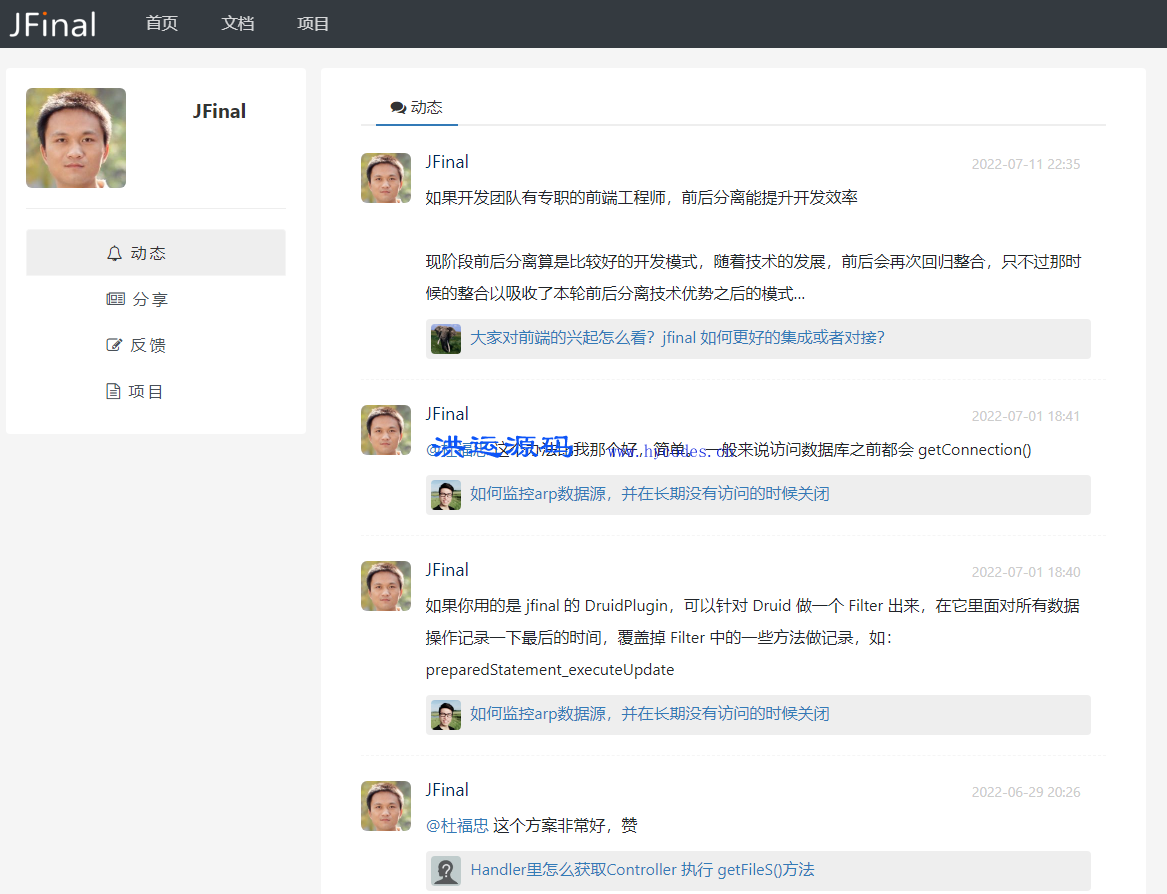Click JFinal author name on 18:41 post
The width and height of the screenshot is (1167, 894).
coord(447,414)
